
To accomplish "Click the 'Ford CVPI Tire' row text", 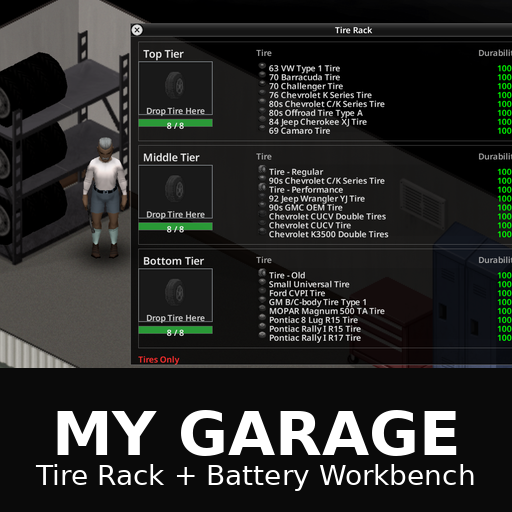I will (x=297, y=293).
